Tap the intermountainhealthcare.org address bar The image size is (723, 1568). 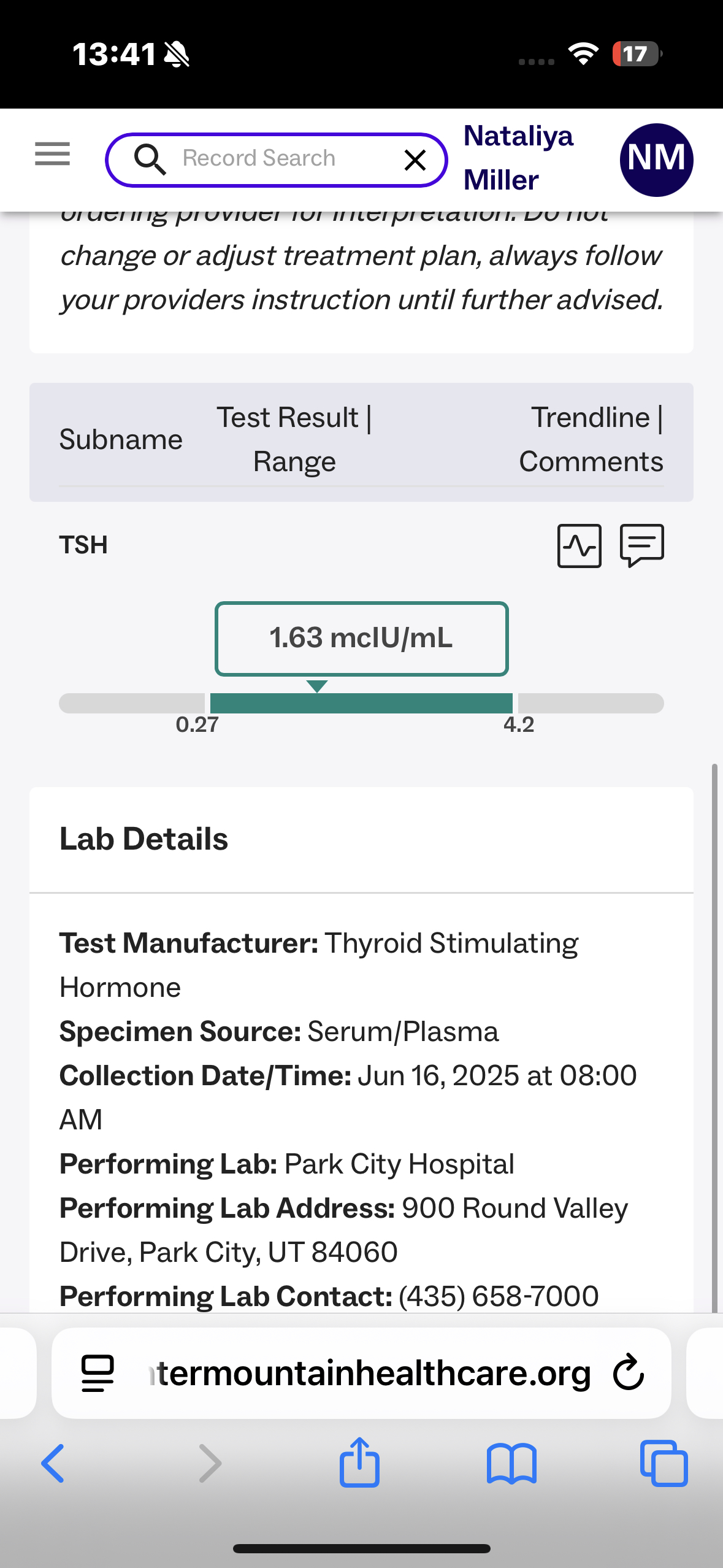[x=368, y=1373]
